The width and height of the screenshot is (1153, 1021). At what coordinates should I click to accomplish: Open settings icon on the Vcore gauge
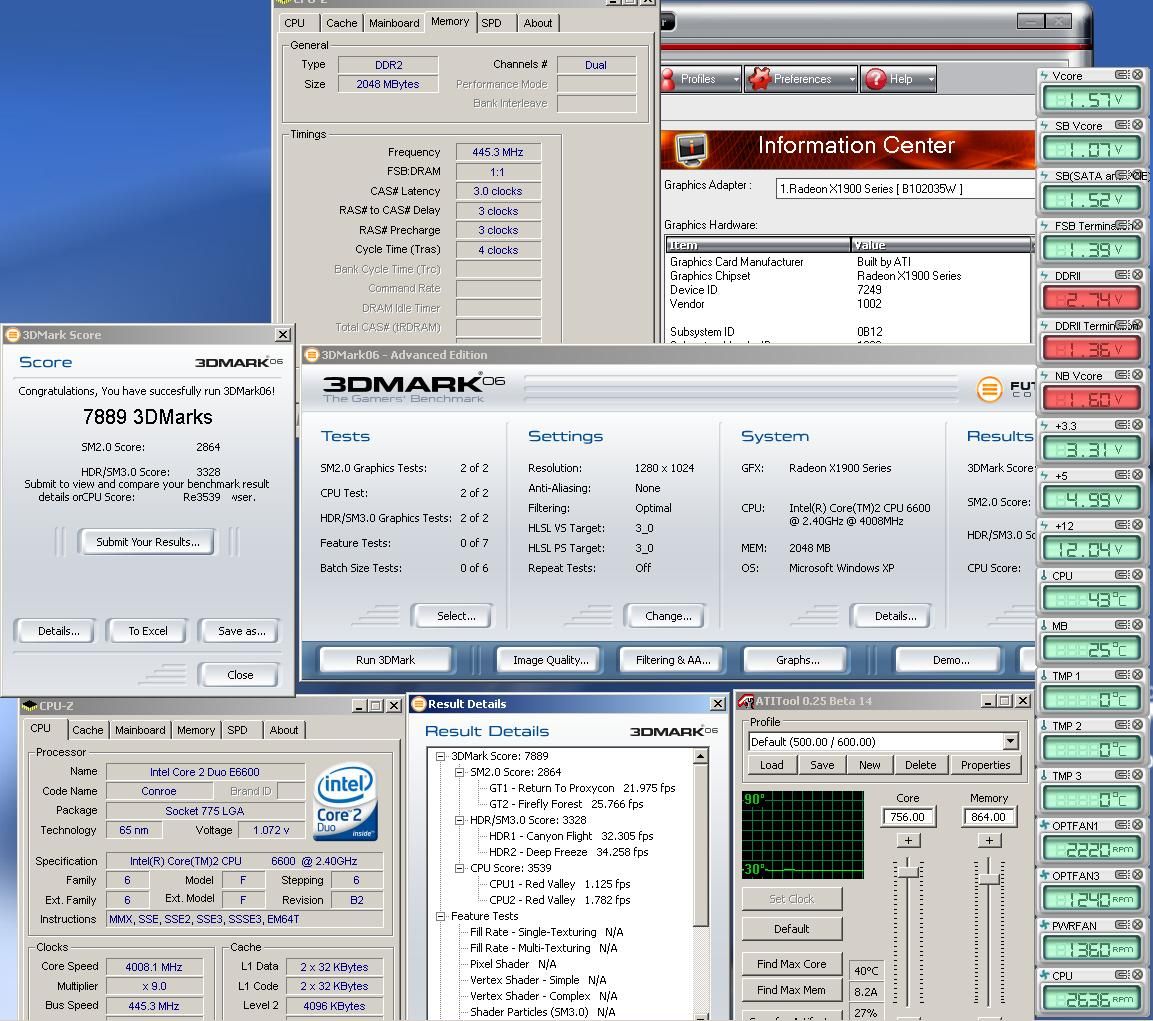1122,75
